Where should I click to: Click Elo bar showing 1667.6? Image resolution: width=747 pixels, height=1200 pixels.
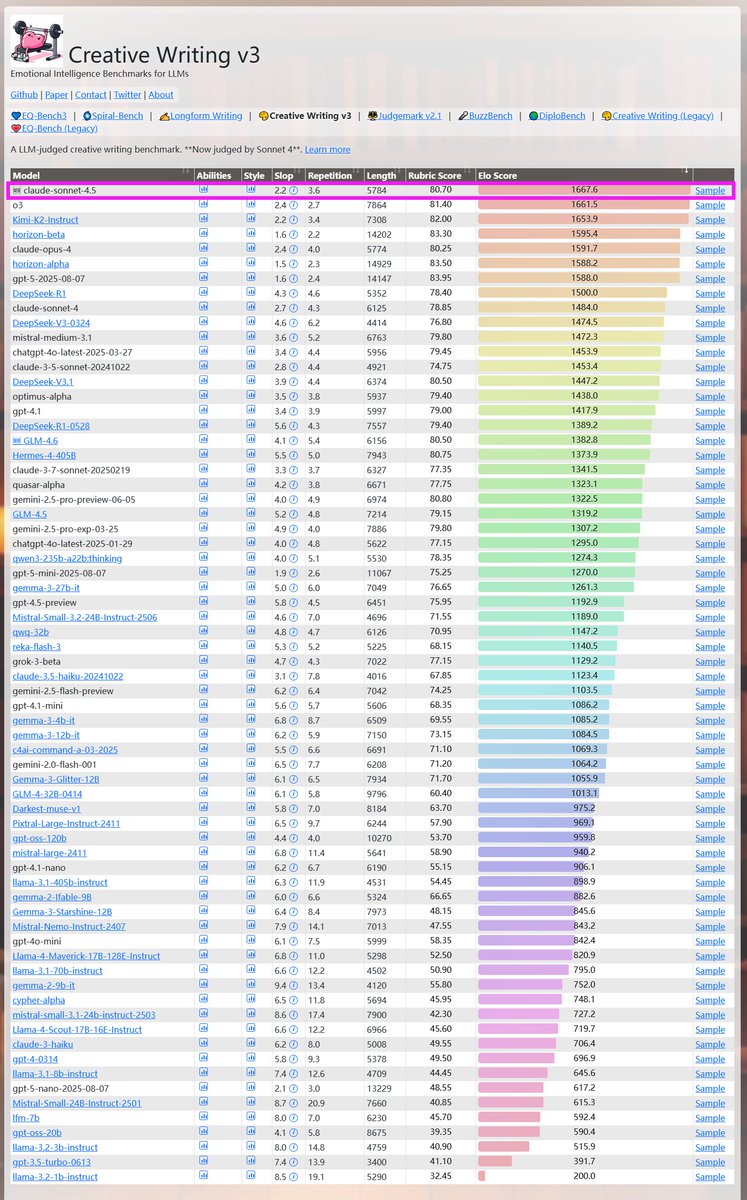pyautogui.click(x=584, y=190)
